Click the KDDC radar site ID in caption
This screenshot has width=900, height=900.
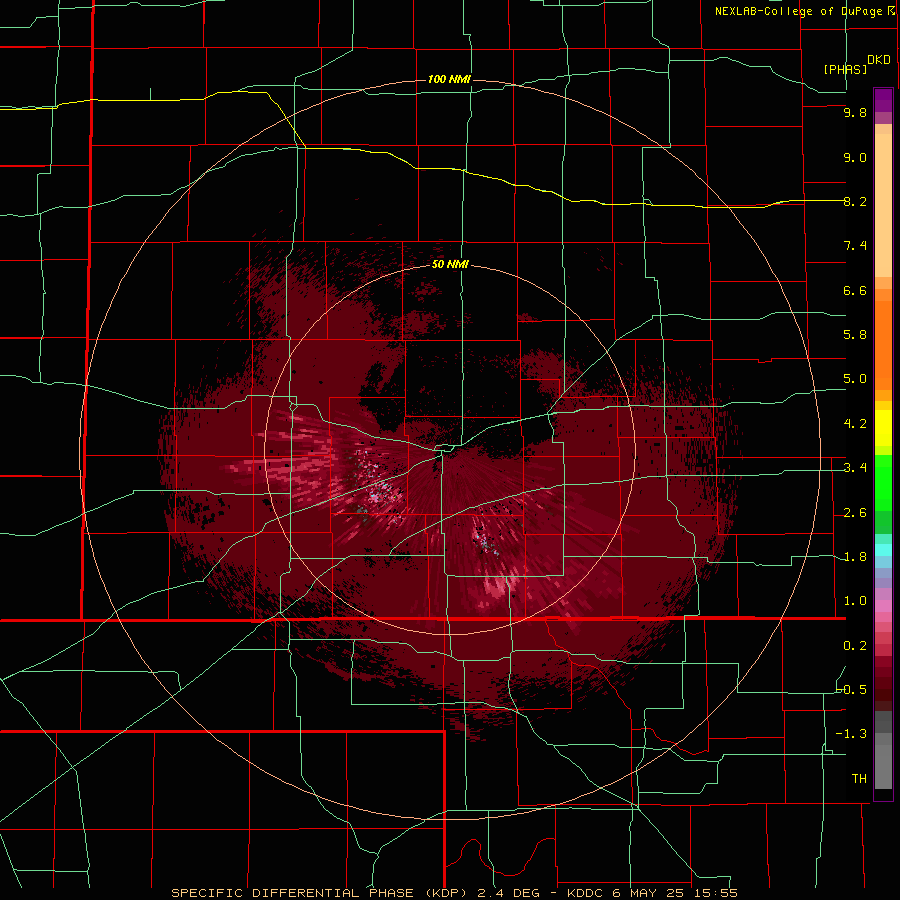pyautogui.click(x=585, y=893)
